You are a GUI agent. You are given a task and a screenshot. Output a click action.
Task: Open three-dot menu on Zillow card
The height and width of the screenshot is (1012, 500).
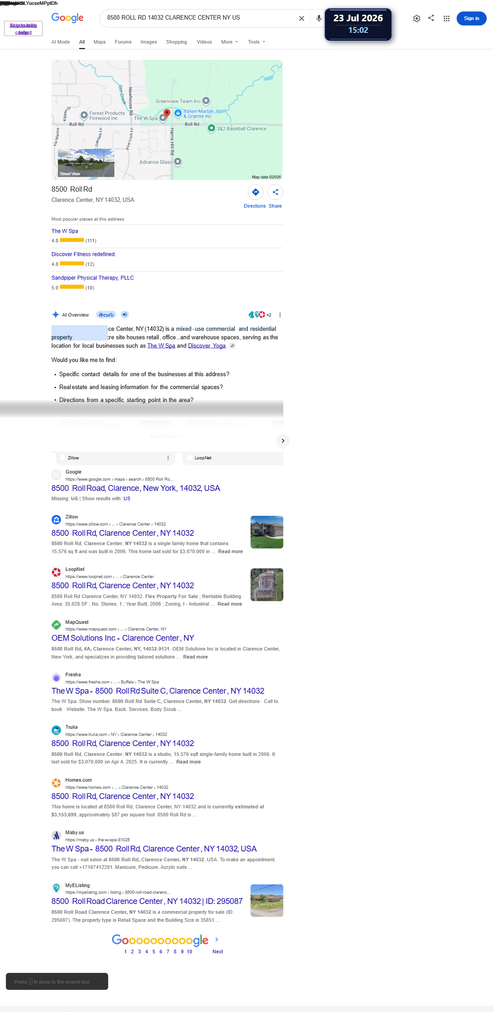168,458
